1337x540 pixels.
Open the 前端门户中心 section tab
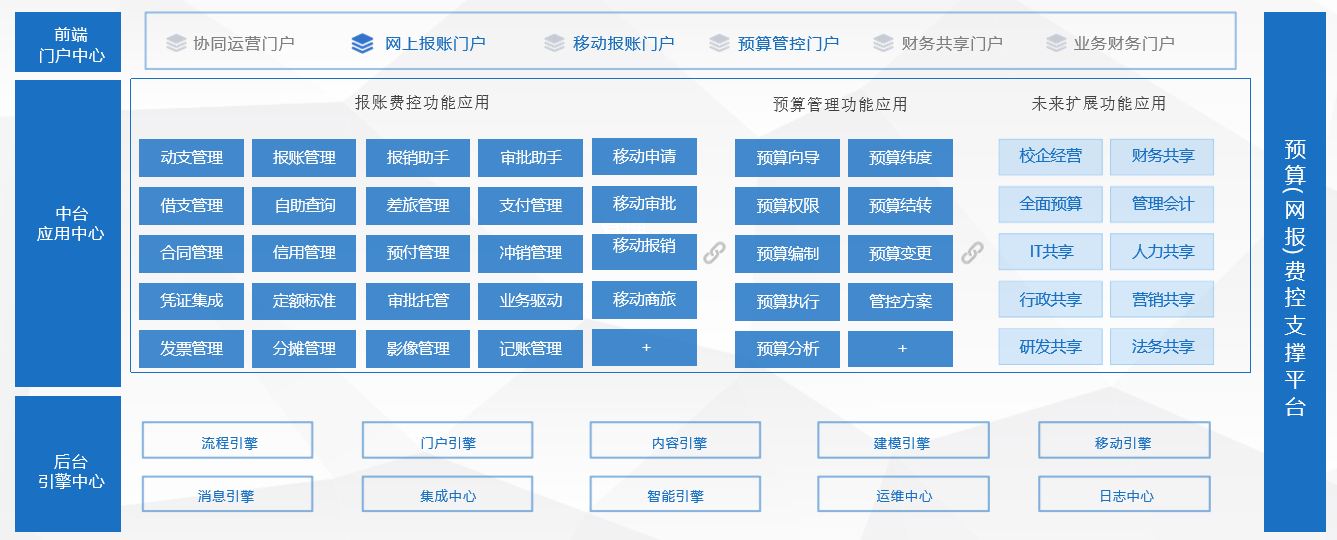69,43
